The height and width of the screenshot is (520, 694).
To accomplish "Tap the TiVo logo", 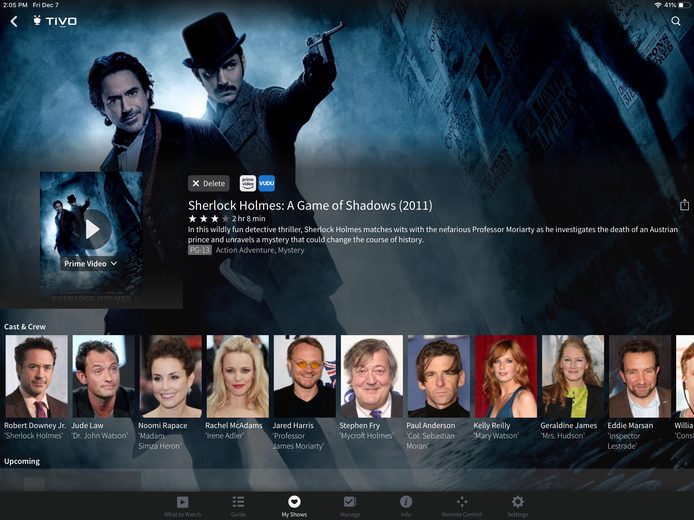I will (x=55, y=21).
